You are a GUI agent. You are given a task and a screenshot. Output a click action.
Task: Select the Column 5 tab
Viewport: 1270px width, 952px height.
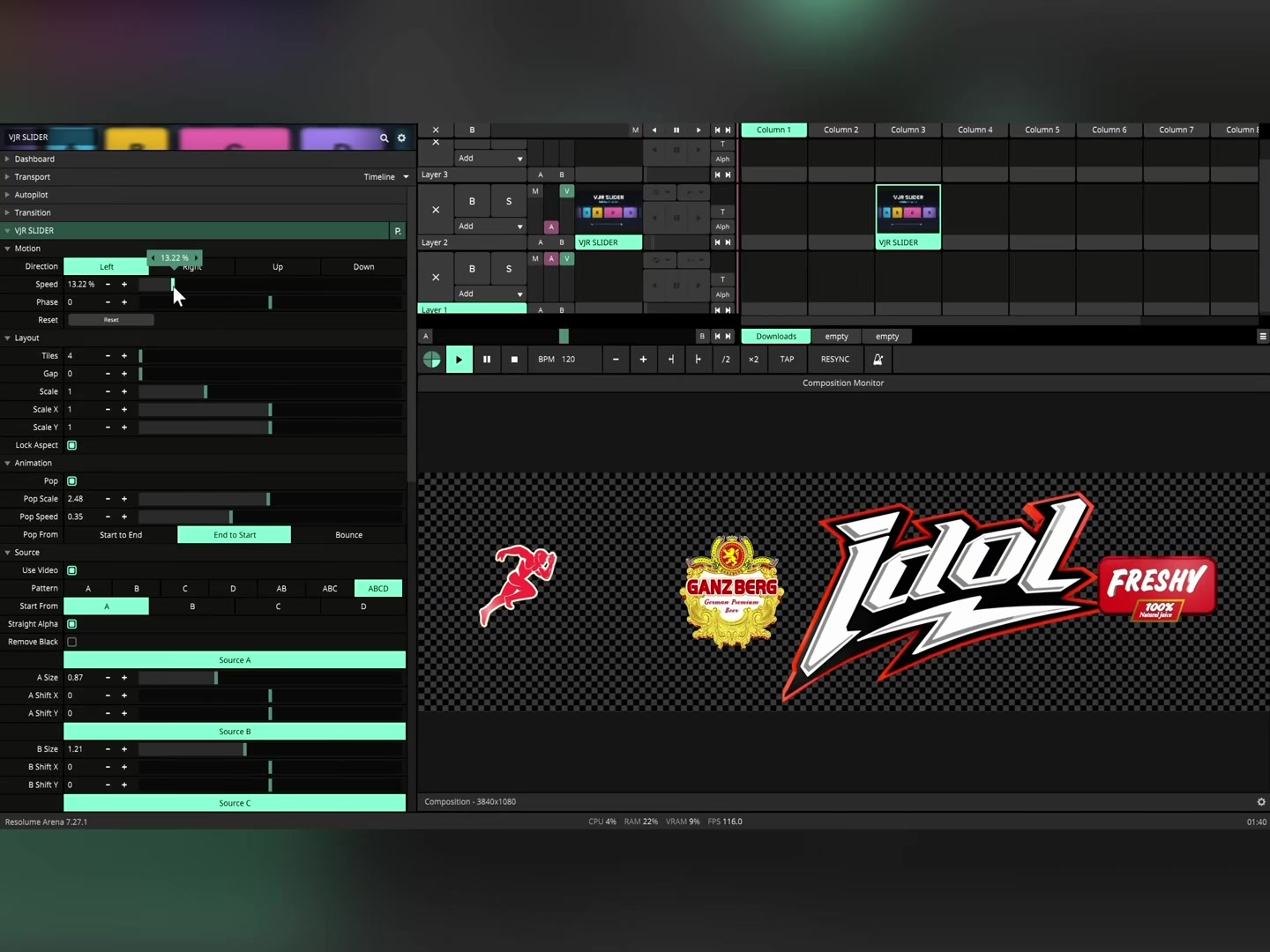pyautogui.click(x=1042, y=130)
